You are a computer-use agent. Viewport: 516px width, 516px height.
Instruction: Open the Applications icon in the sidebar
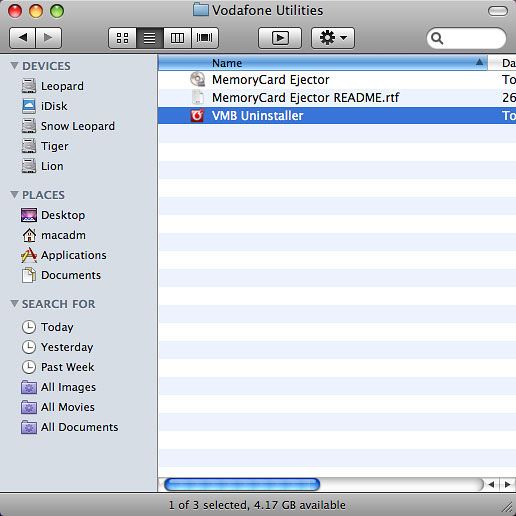point(29,255)
